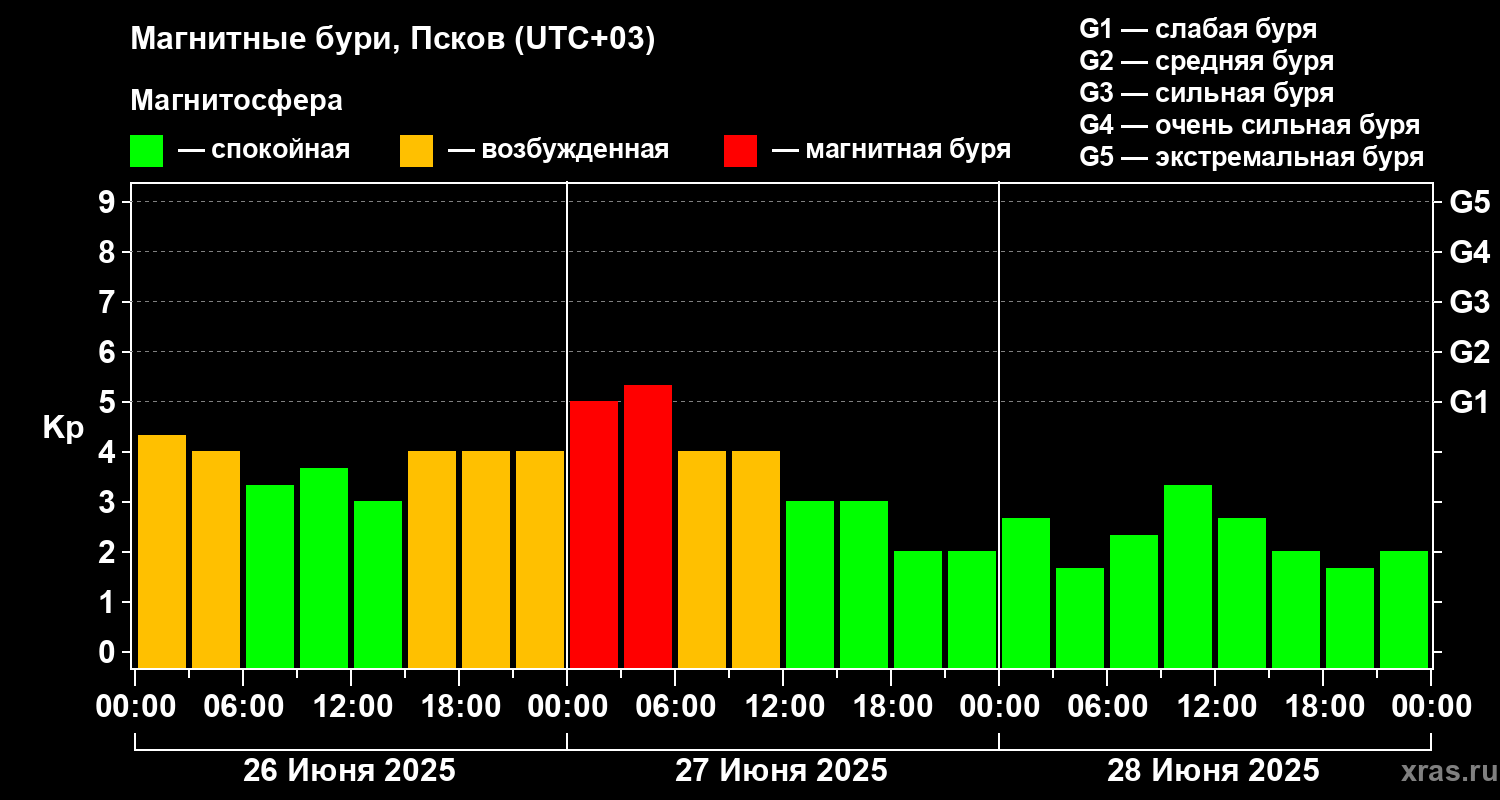The width and height of the screenshot is (1500, 800).
Task: Click the green bar for 28 June 18:00–21:00
Action: 1350,618
